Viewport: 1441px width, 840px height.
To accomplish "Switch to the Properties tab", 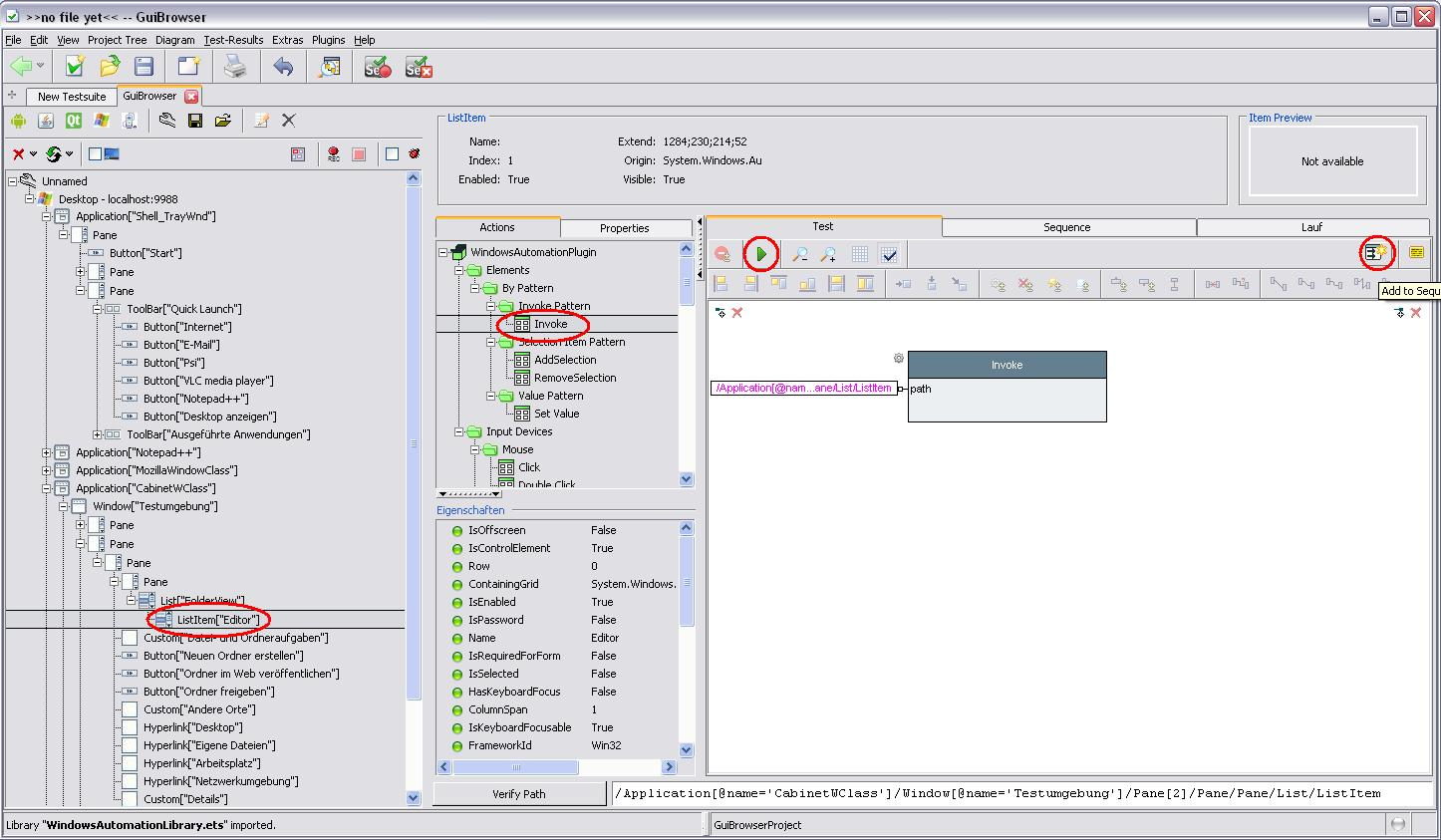I will [x=625, y=228].
